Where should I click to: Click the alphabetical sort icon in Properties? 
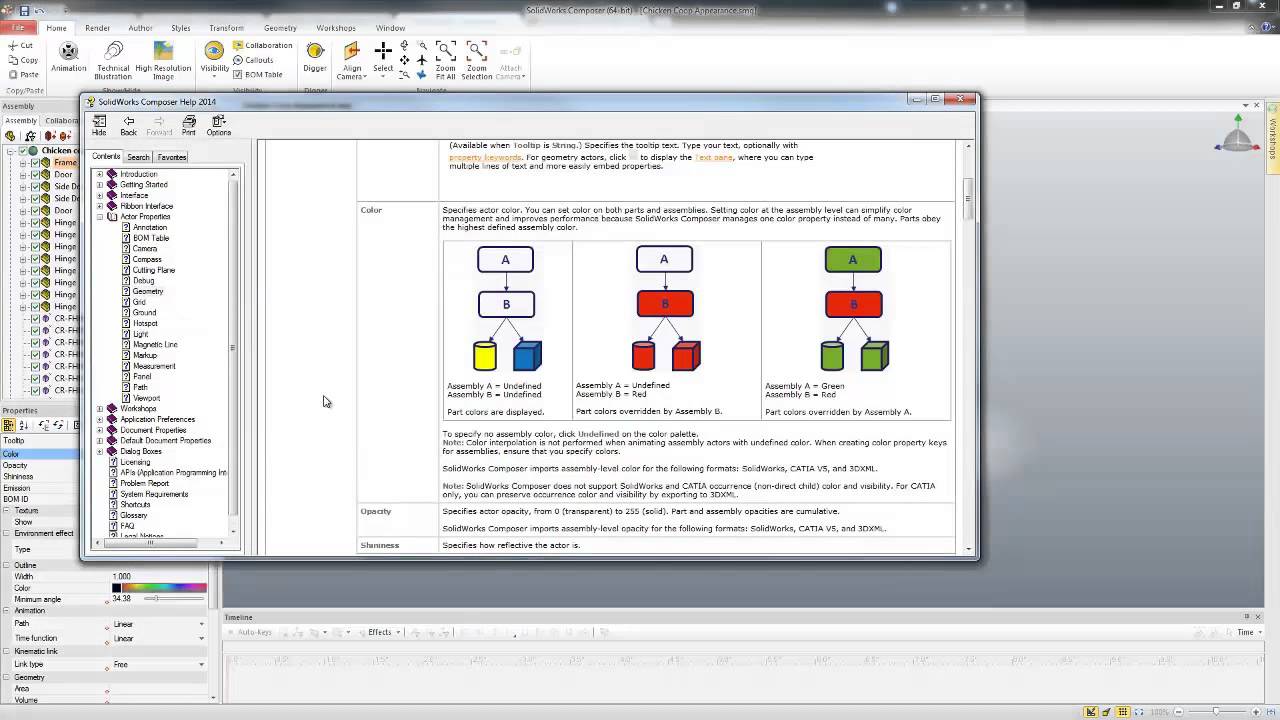click(24, 425)
